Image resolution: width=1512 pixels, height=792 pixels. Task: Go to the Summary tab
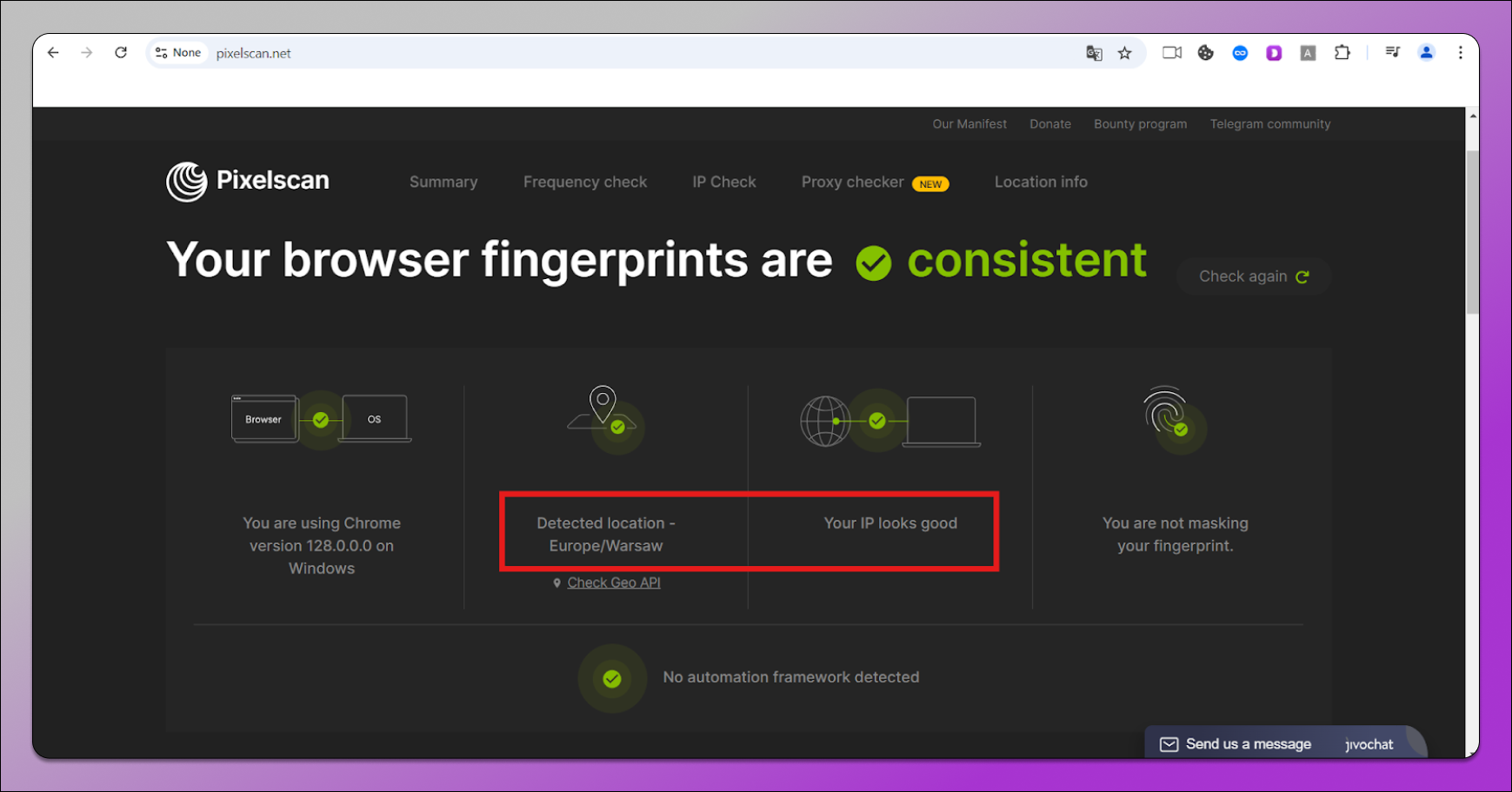443,182
